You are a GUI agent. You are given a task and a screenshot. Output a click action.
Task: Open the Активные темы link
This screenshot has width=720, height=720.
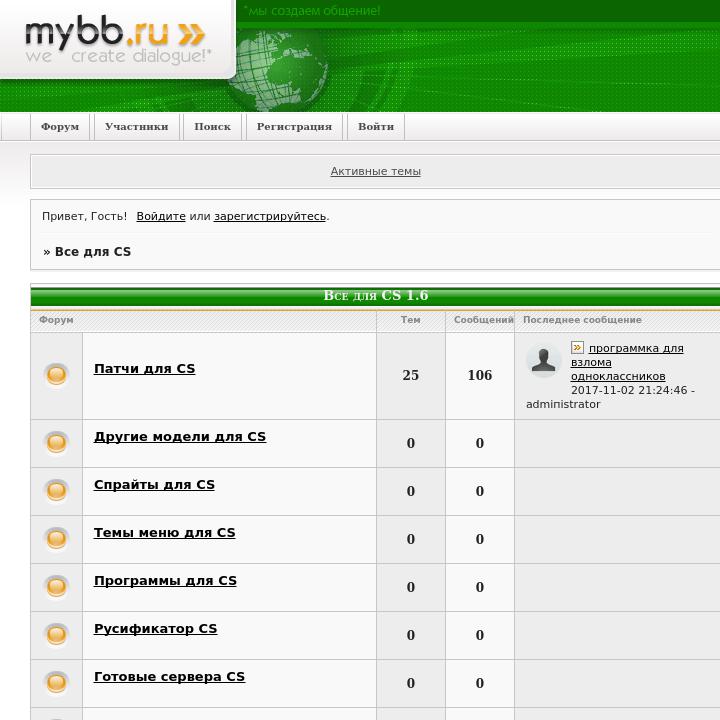click(x=376, y=171)
